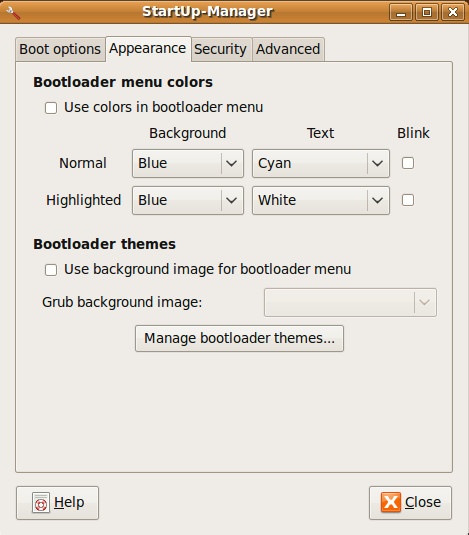Click the orange X Close icon

[x=391, y=502]
